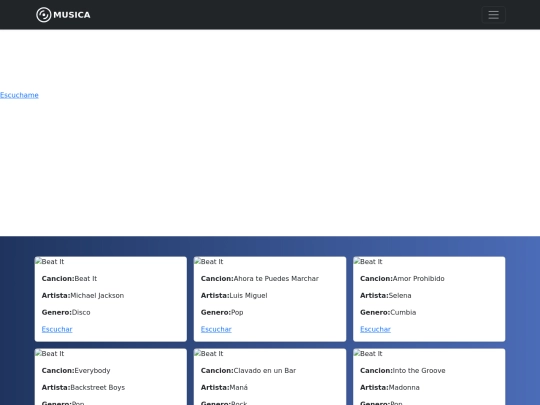Click song title Into the Groove
The height and width of the screenshot is (405, 540).
(419, 371)
